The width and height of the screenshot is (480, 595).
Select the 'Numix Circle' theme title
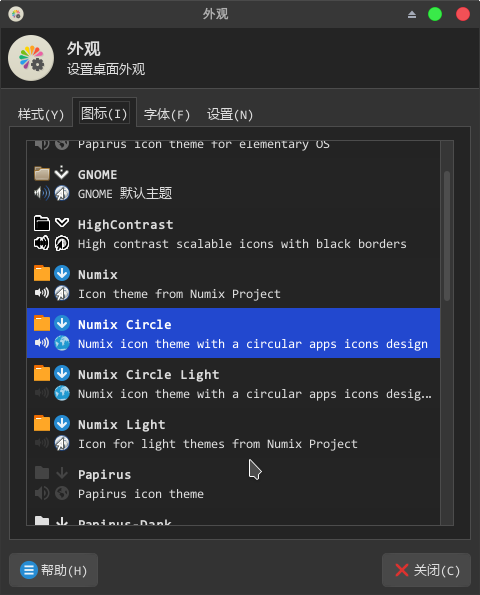click(124, 324)
